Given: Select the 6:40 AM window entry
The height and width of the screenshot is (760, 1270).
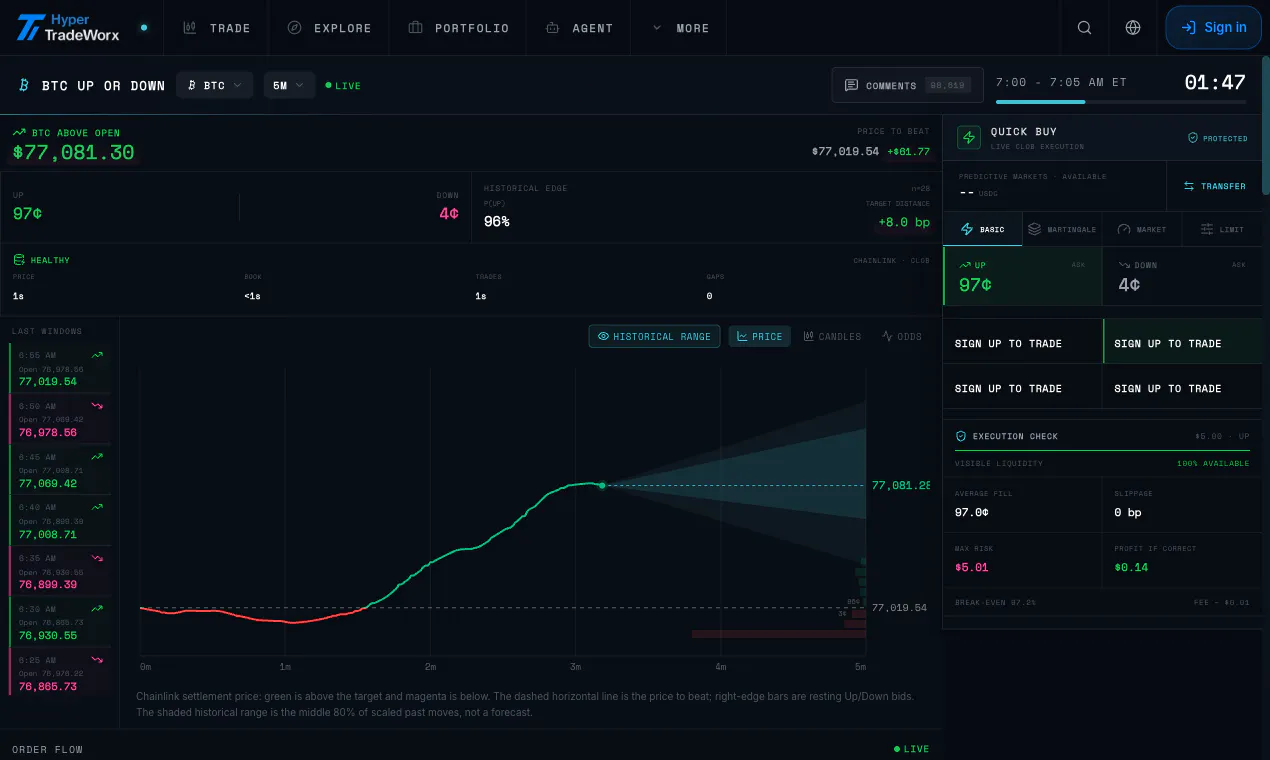Looking at the screenshot, I should 60,520.
